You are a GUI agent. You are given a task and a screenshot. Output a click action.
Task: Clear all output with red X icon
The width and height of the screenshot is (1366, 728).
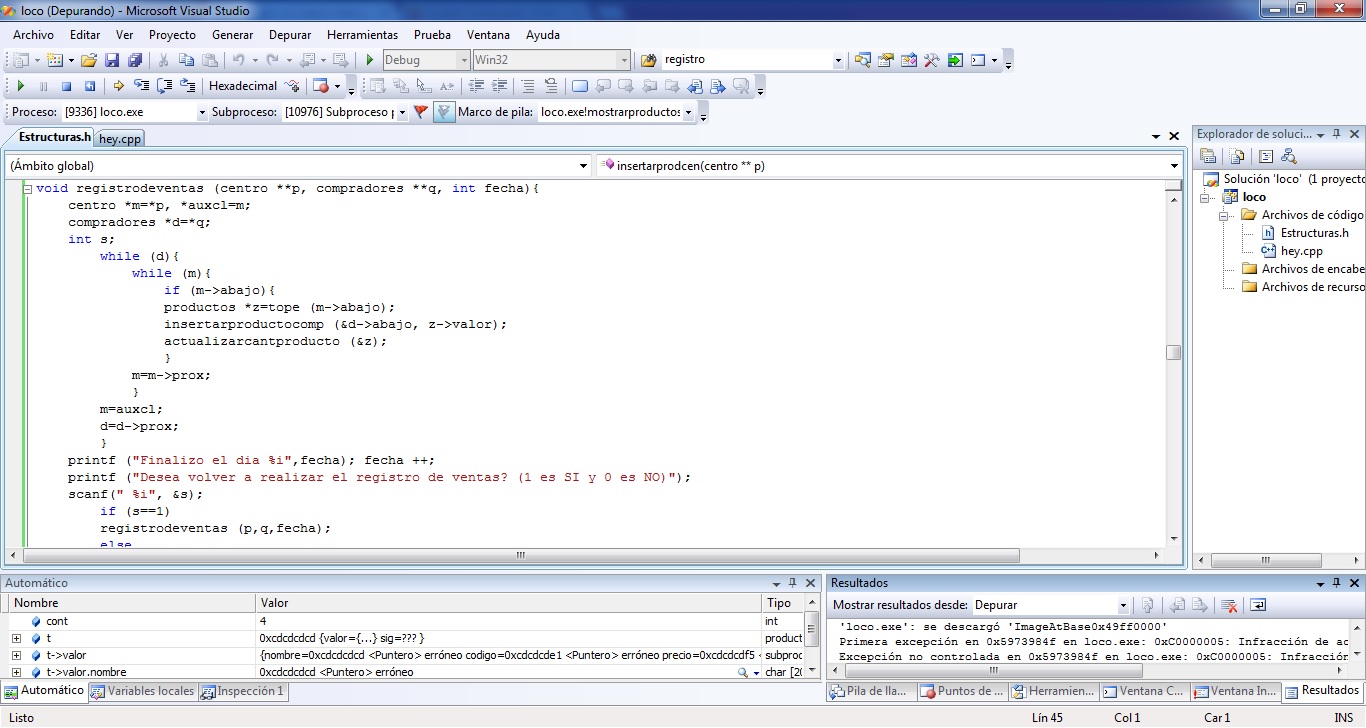tap(1229, 605)
